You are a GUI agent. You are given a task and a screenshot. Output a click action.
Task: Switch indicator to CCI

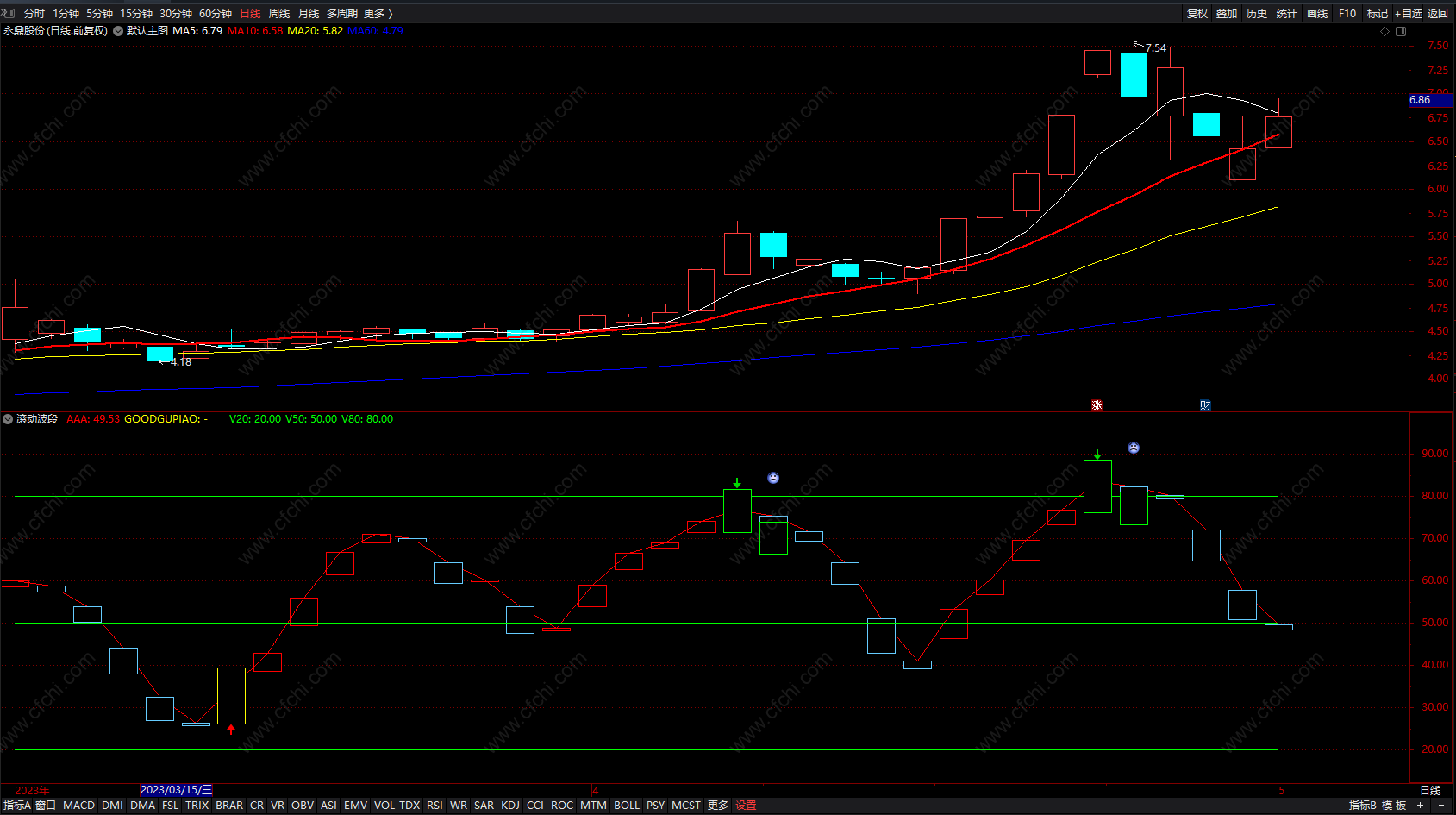tap(535, 806)
